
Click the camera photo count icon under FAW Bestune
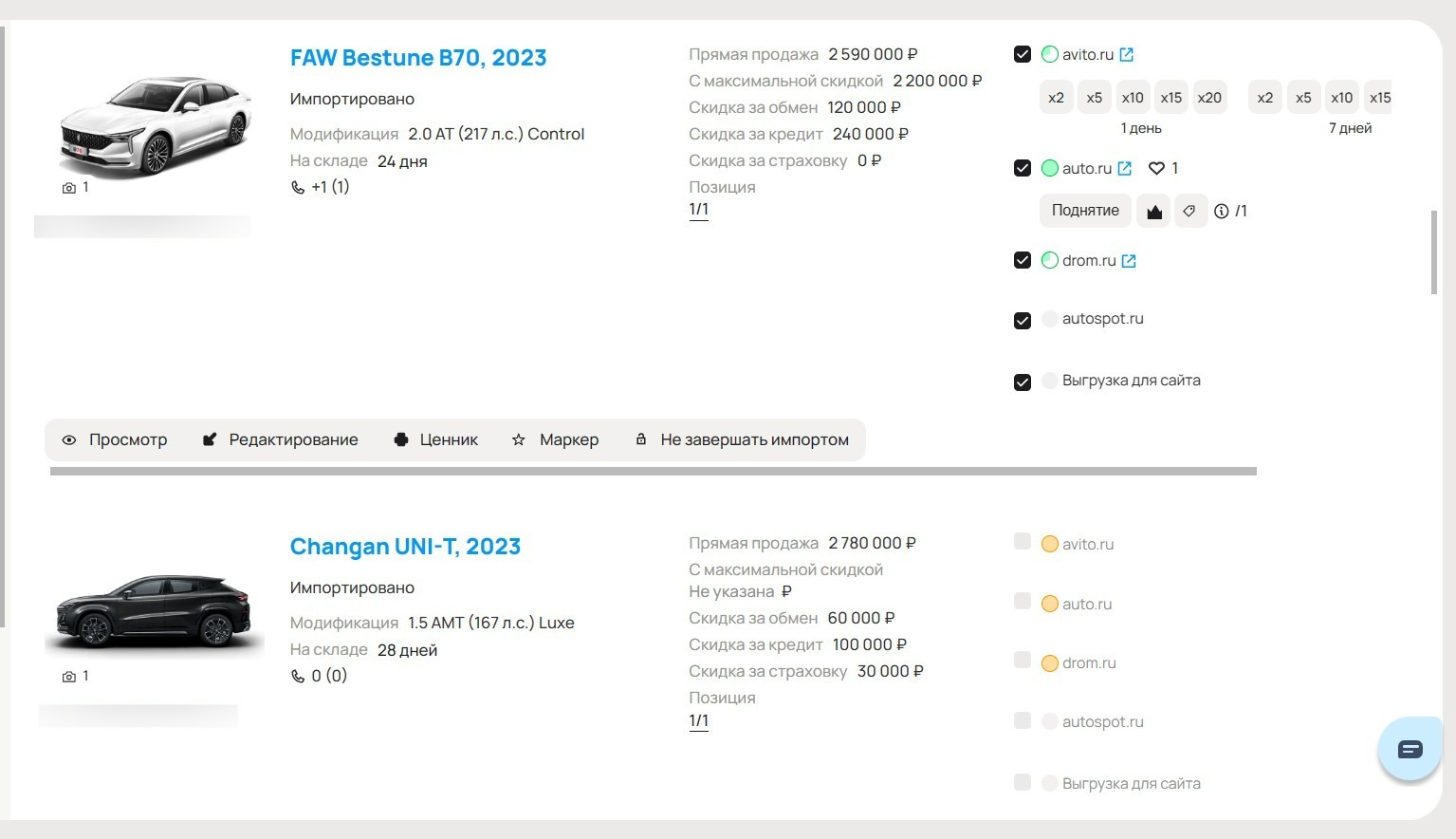[68, 188]
